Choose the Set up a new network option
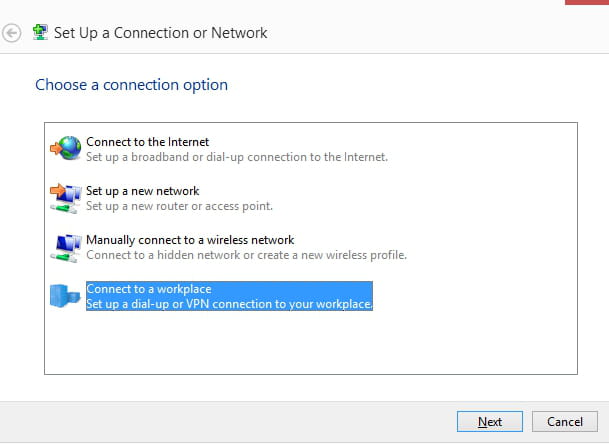609x444 pixels. coord(143,191)
